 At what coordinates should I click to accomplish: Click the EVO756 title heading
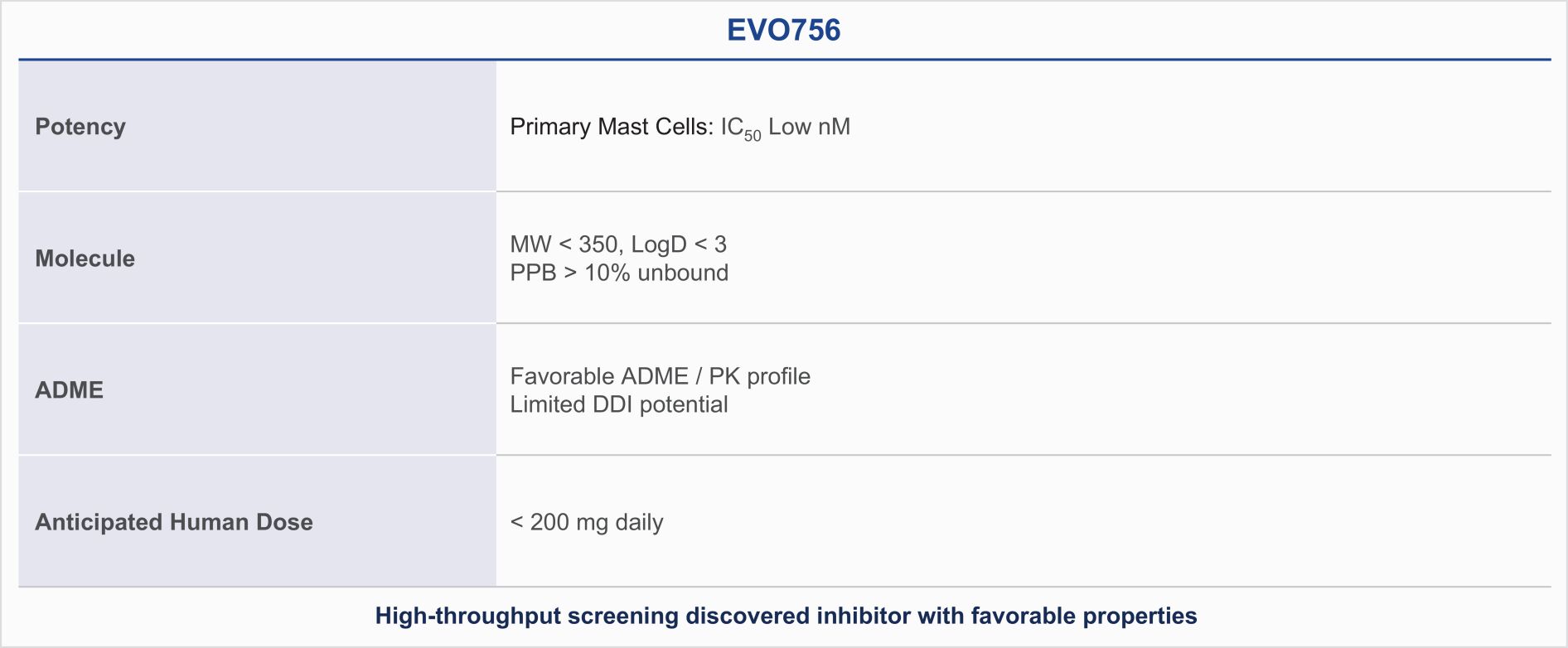pyautogui.click(x=783, y=31)
